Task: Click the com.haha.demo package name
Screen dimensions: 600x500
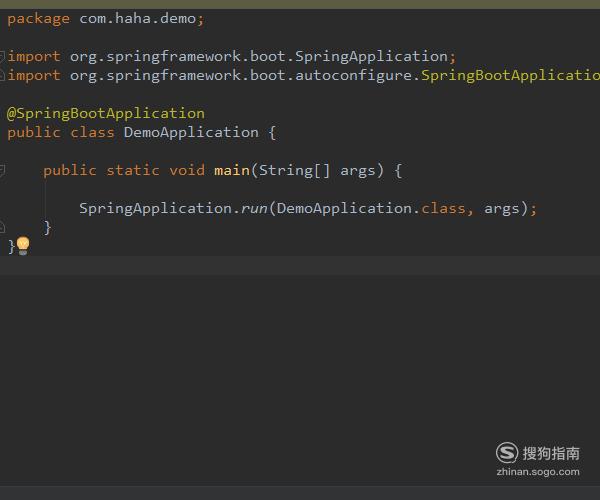Action: click(137, 18)
